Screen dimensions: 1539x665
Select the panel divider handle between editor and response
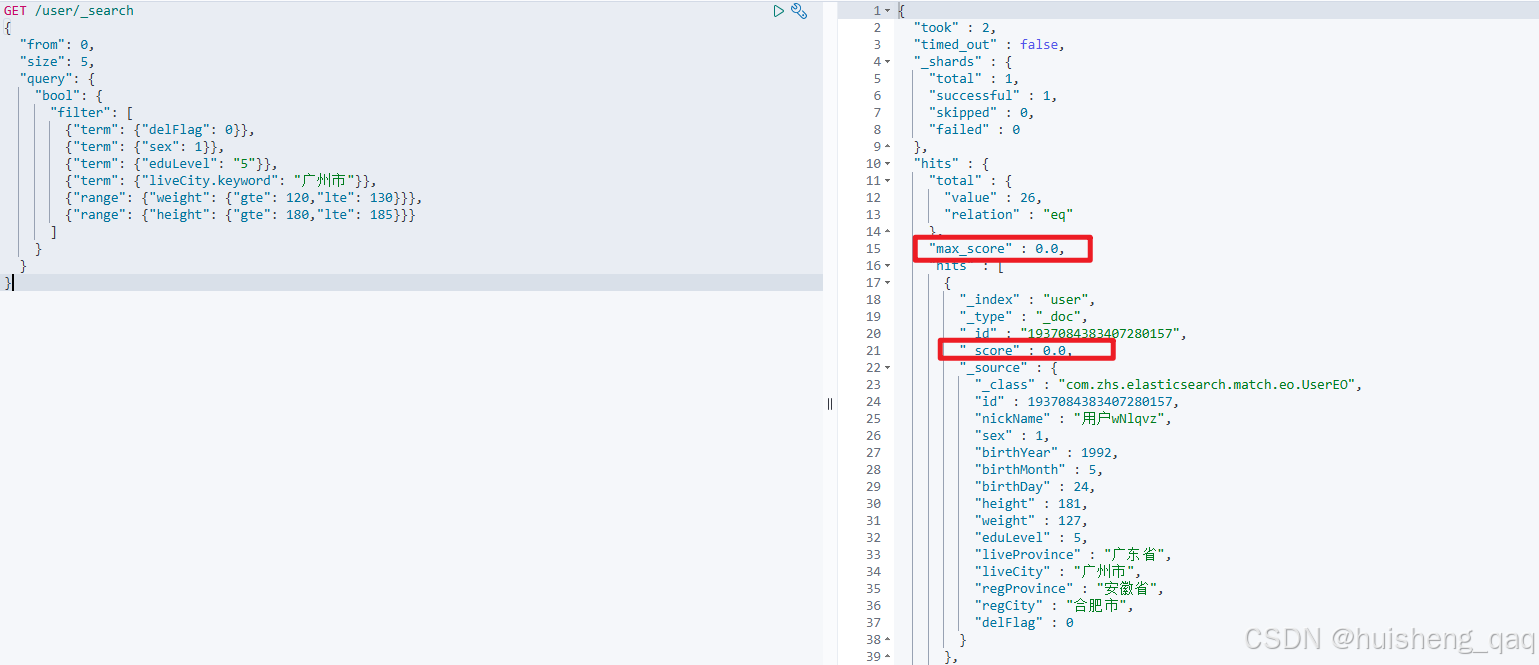pos(830,403)
